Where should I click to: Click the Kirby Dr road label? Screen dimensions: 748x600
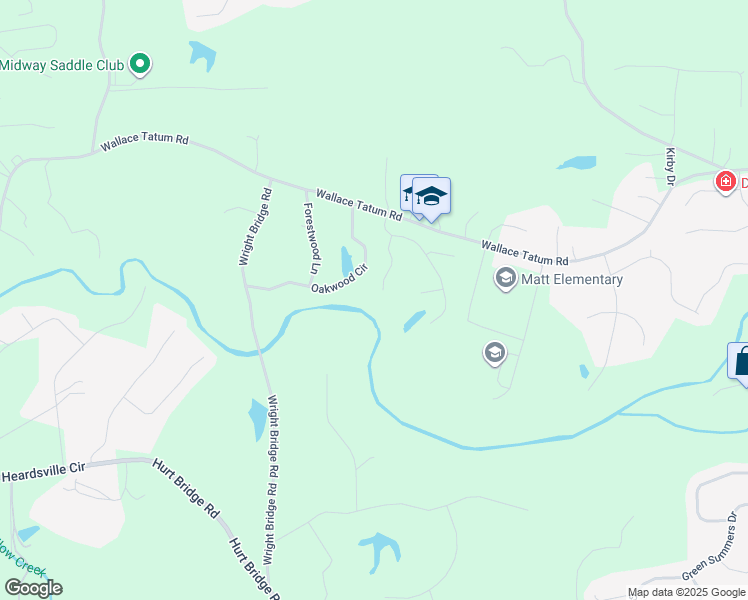click(670, 166)
